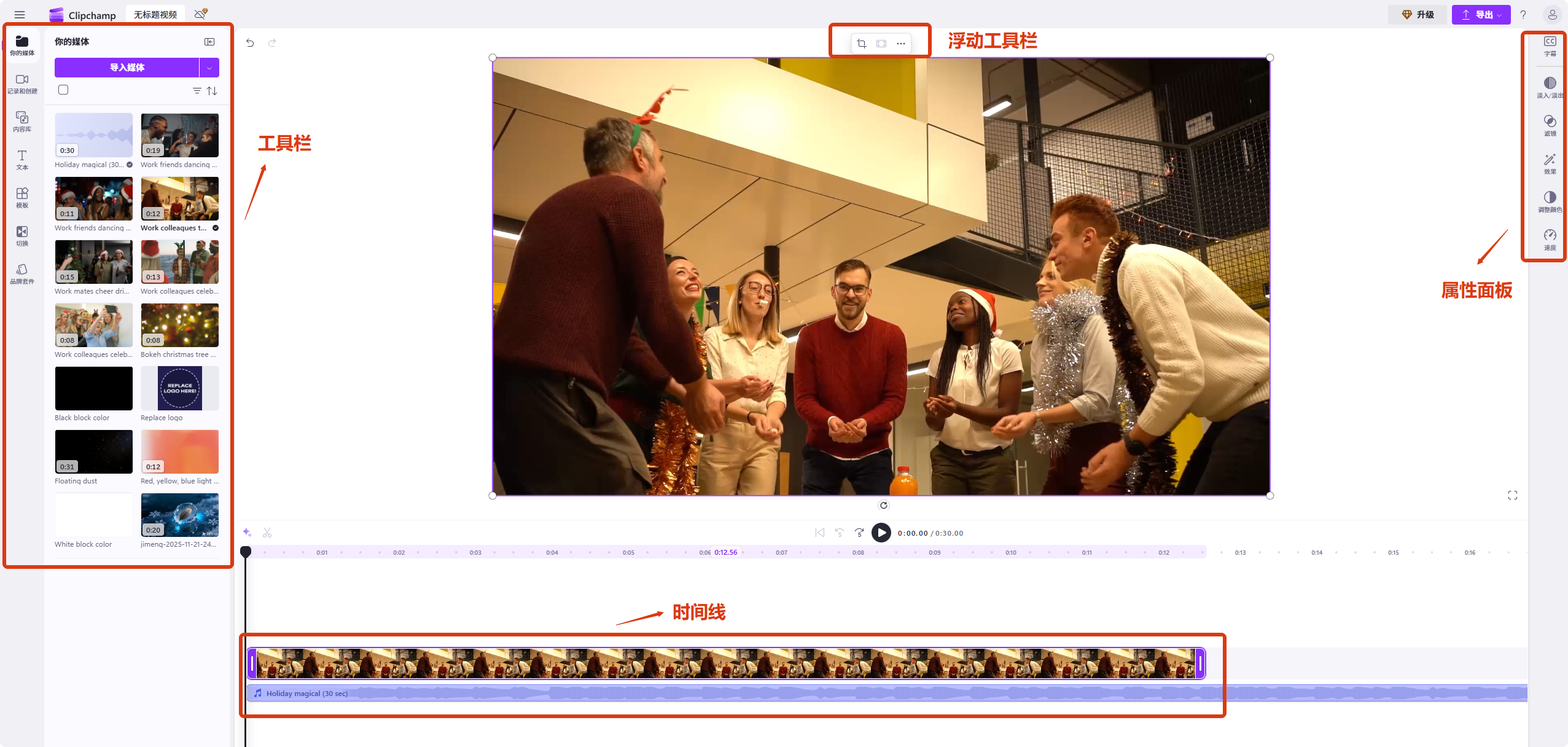Open the Captions (字幕) panel icon
Screen dimensions: 1568x747
1550,45
